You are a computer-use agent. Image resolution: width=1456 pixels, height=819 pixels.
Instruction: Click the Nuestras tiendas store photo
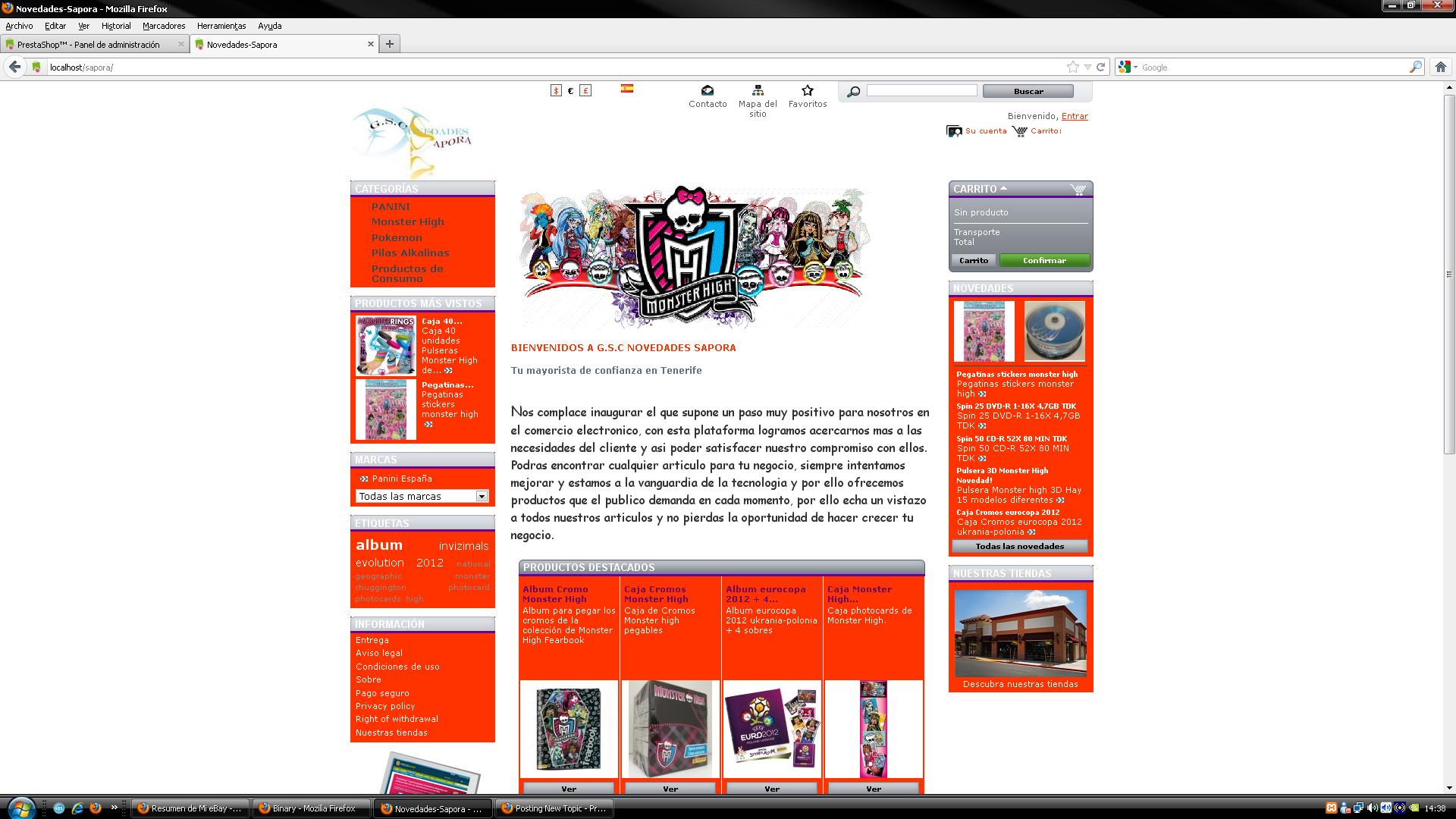1020,633
